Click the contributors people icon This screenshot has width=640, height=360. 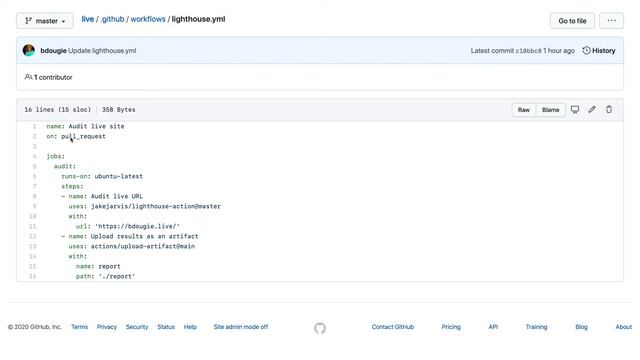point(28,77)
